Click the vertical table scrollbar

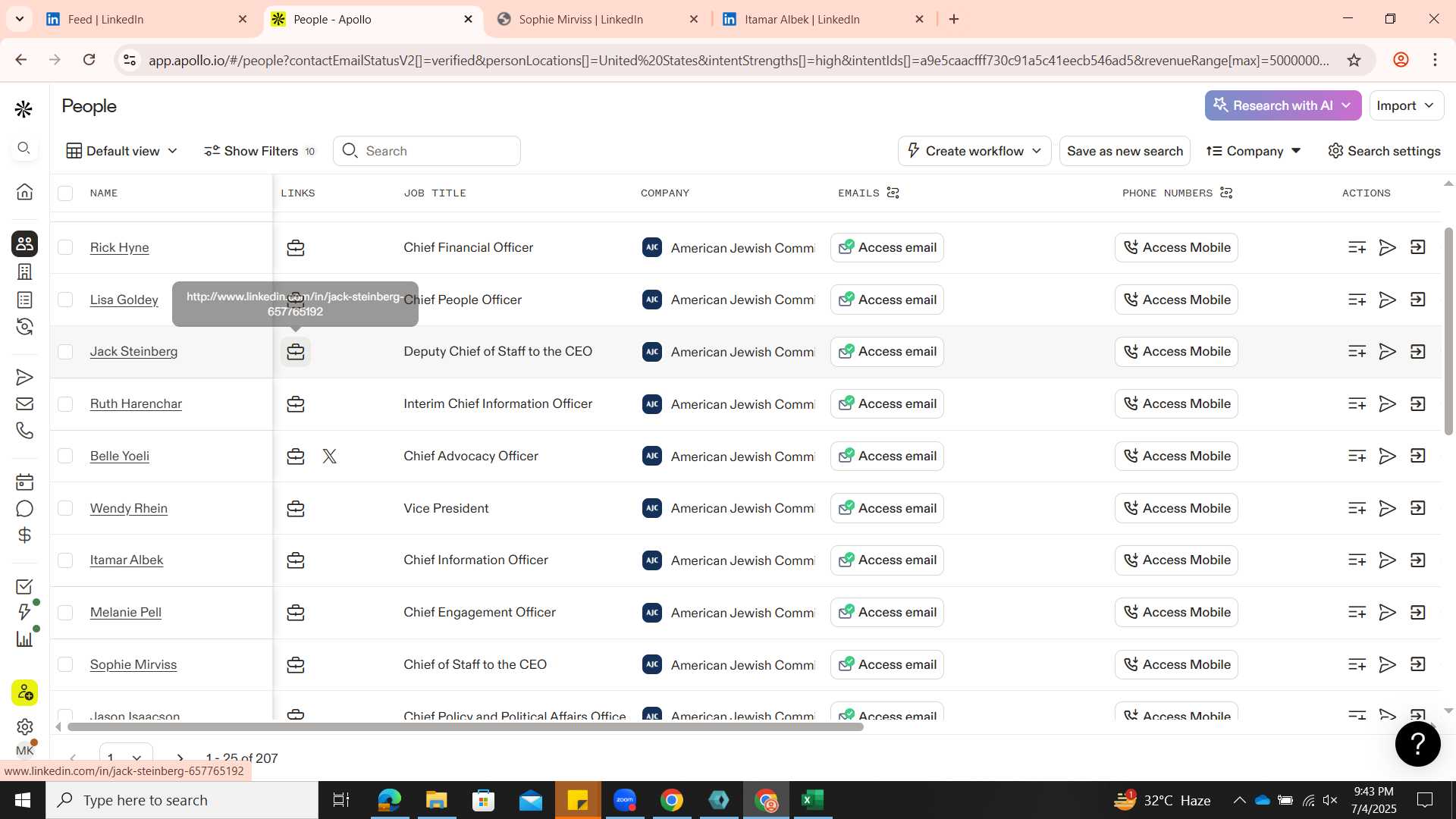(1448, 331)
